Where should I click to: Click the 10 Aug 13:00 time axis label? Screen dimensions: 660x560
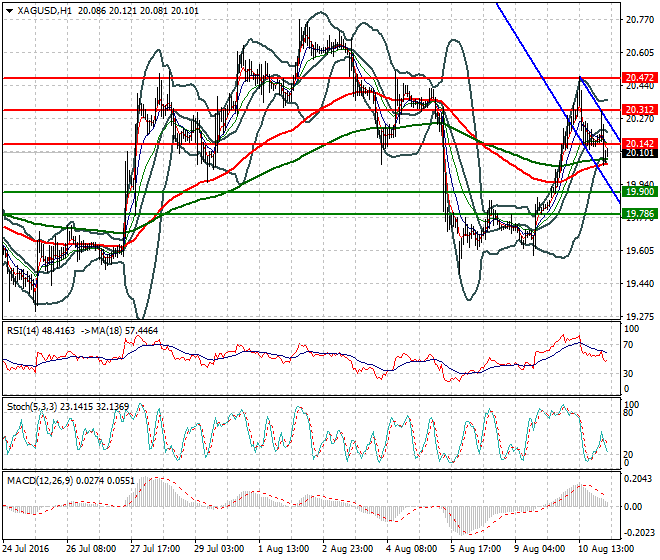pos(606,549)
